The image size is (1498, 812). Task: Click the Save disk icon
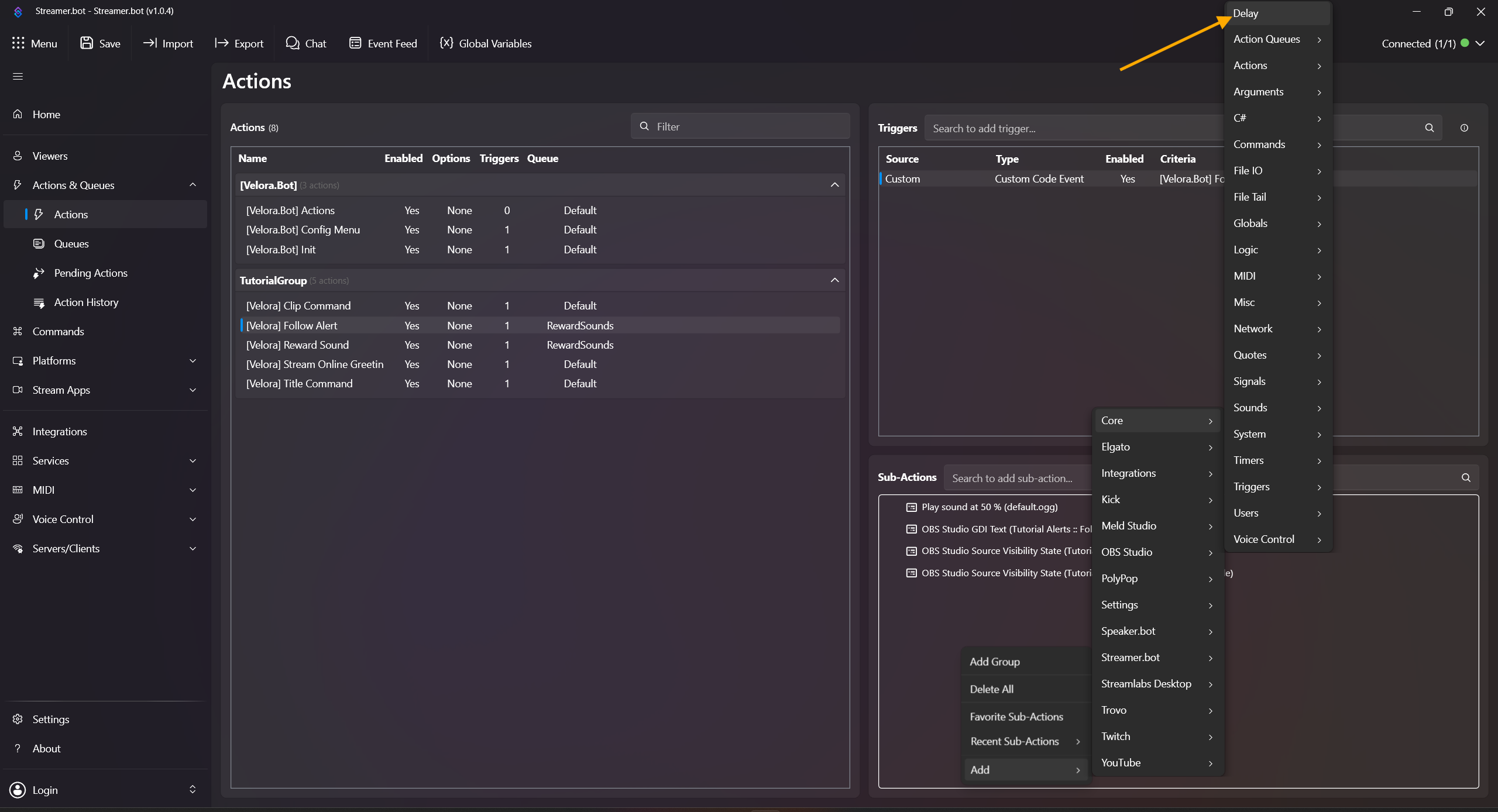coord(87,43)
